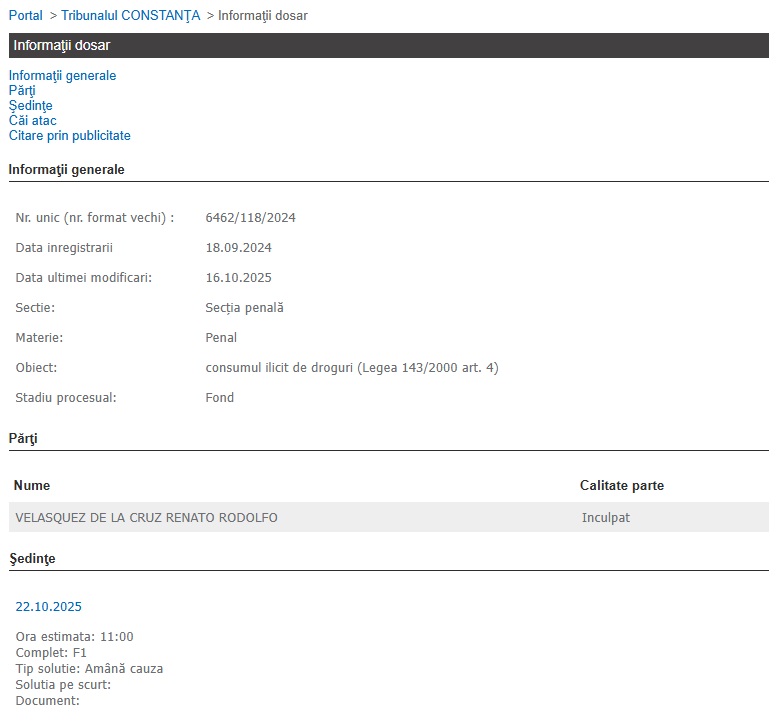Open the Citare prin publicitate link
Image resolution: width=777 pixels, height=722 pixels.
(69, 136)
